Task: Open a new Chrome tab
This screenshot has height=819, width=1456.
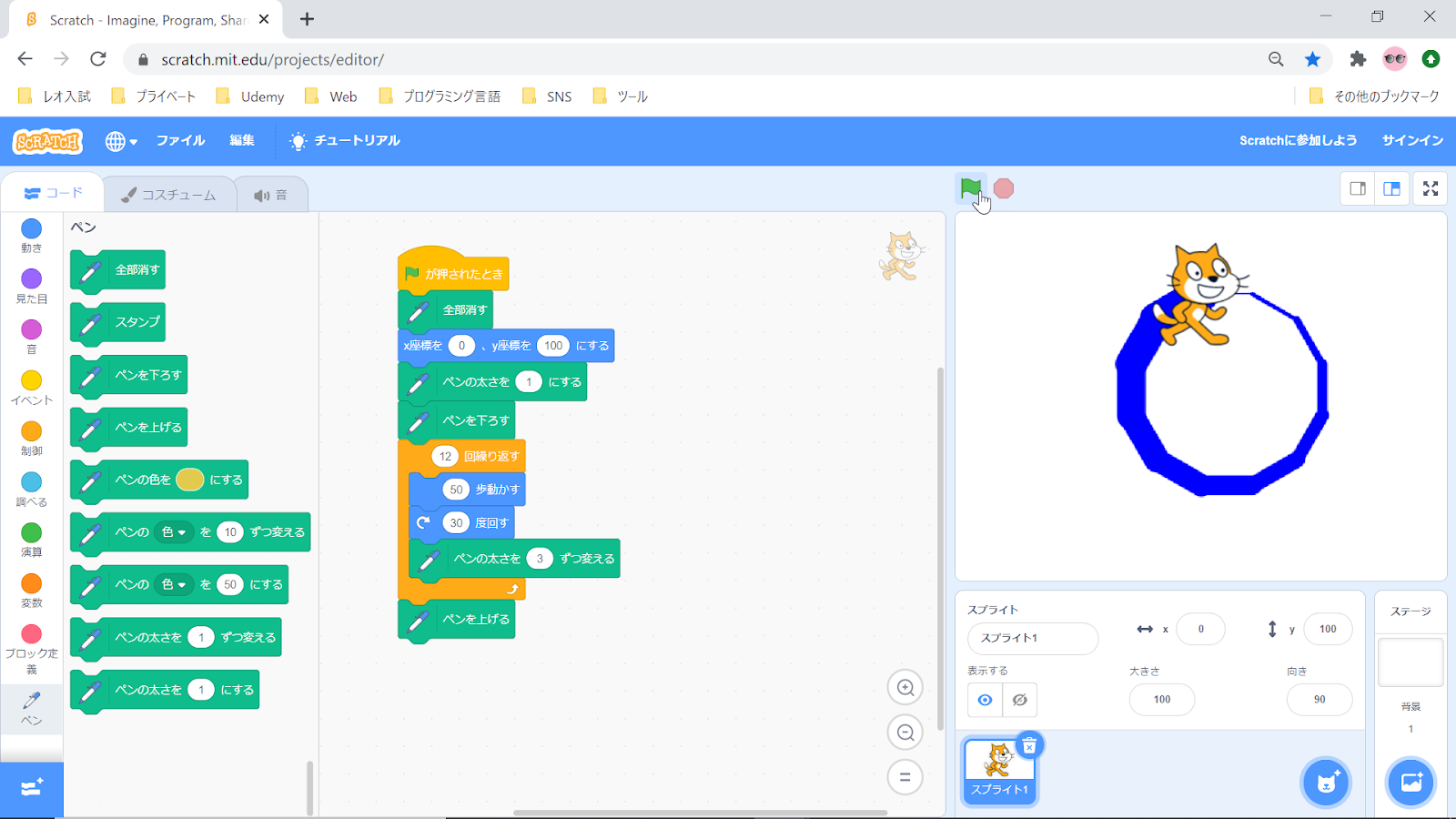Action: click(x=308, y=19)
